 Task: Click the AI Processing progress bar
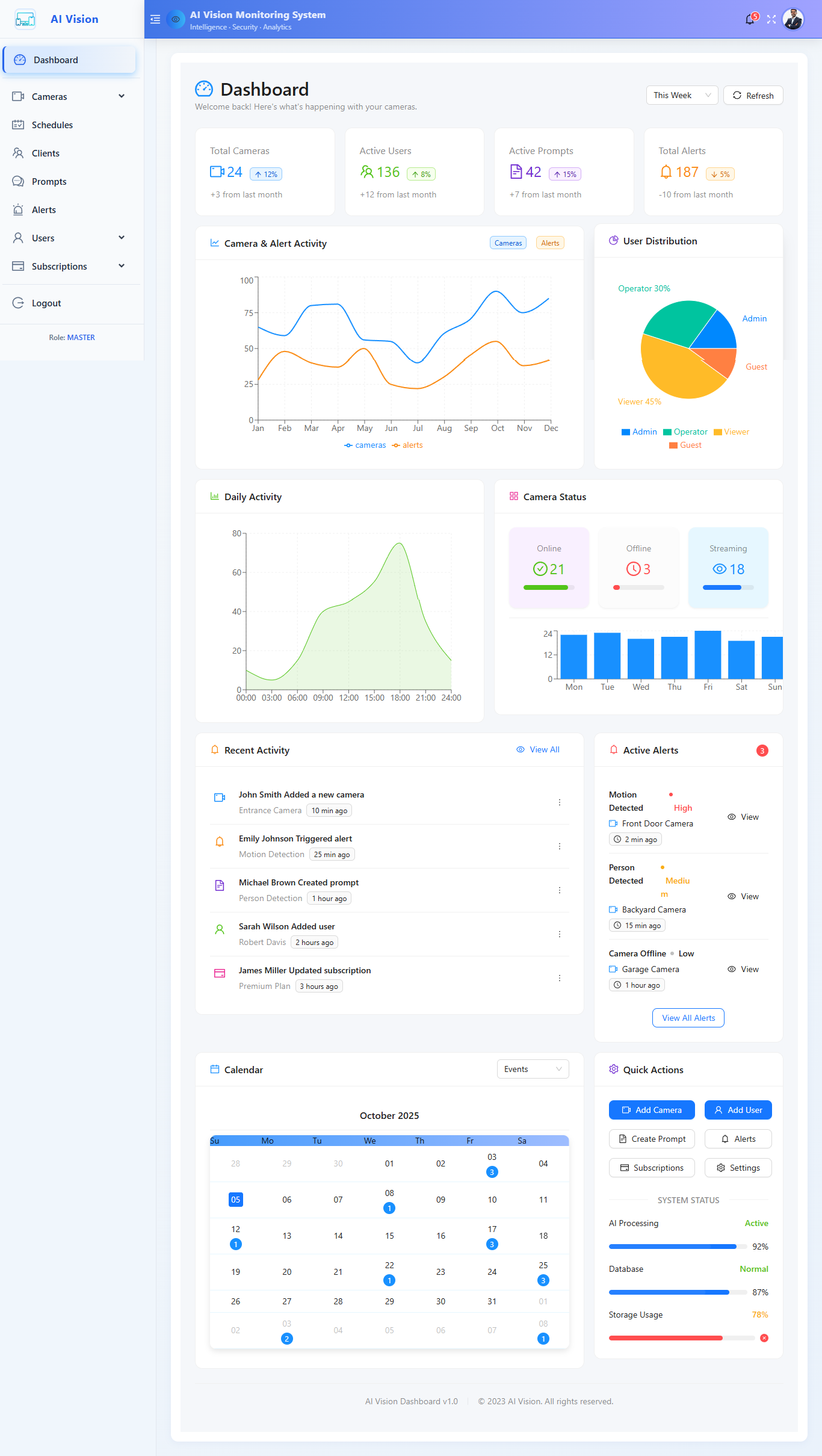pos(673,1247)
